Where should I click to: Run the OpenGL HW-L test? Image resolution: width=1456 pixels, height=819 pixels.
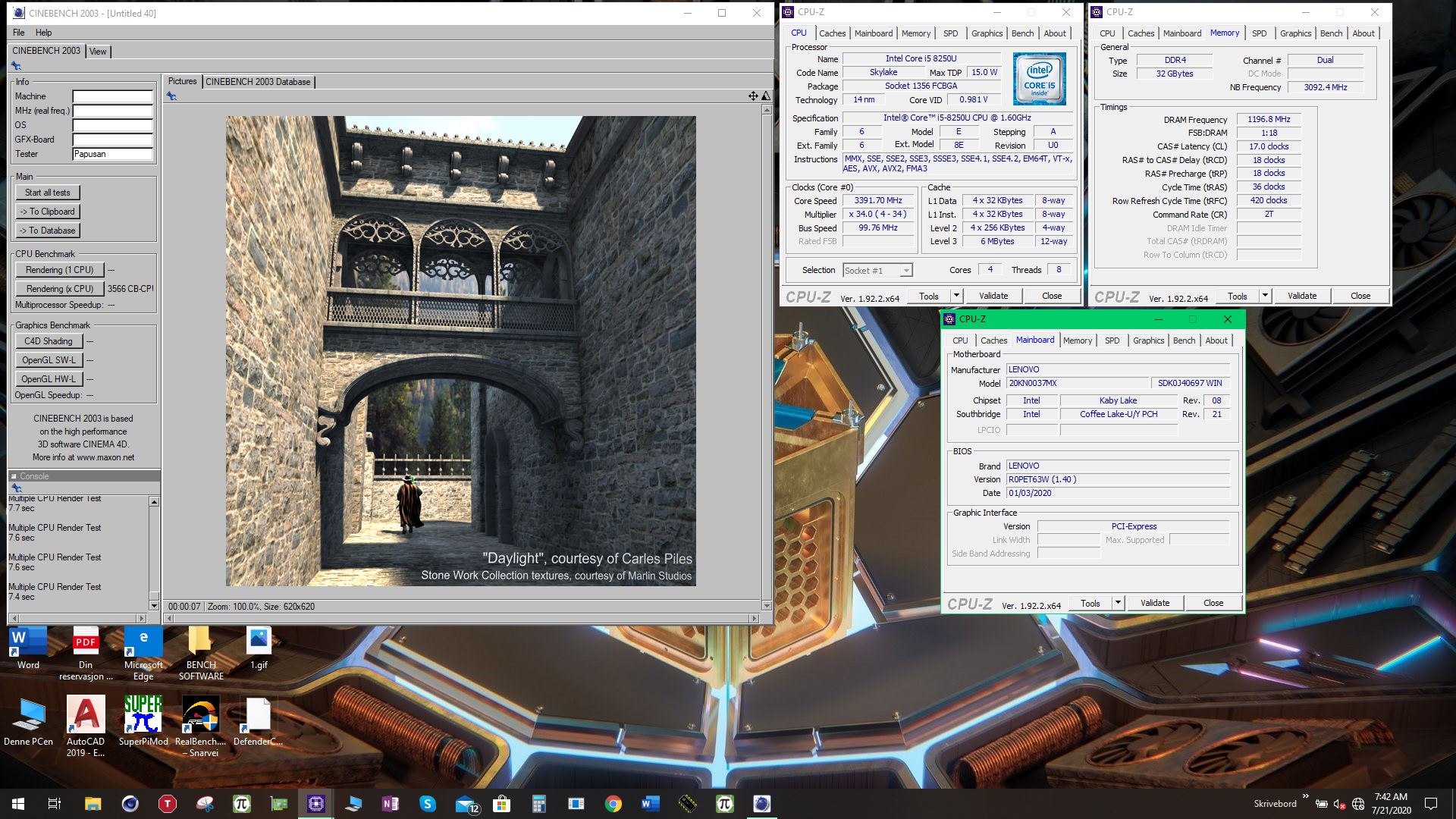[48, 379]
